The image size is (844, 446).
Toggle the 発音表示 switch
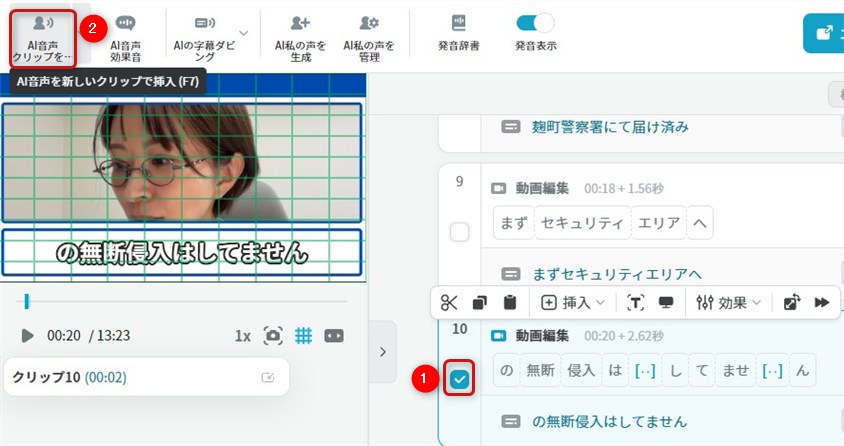click(535, 23)
